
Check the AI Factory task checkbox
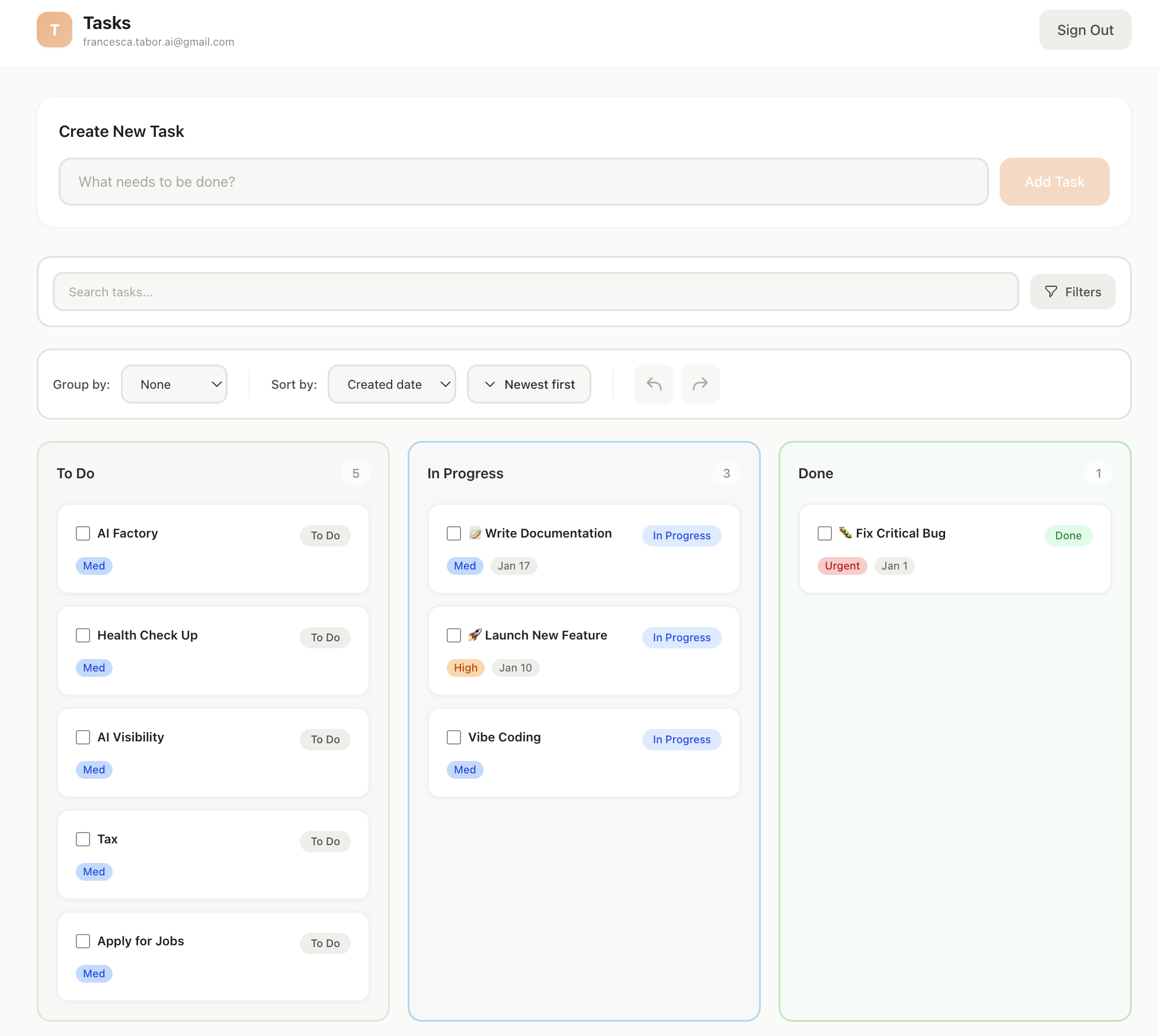(83, 533)
